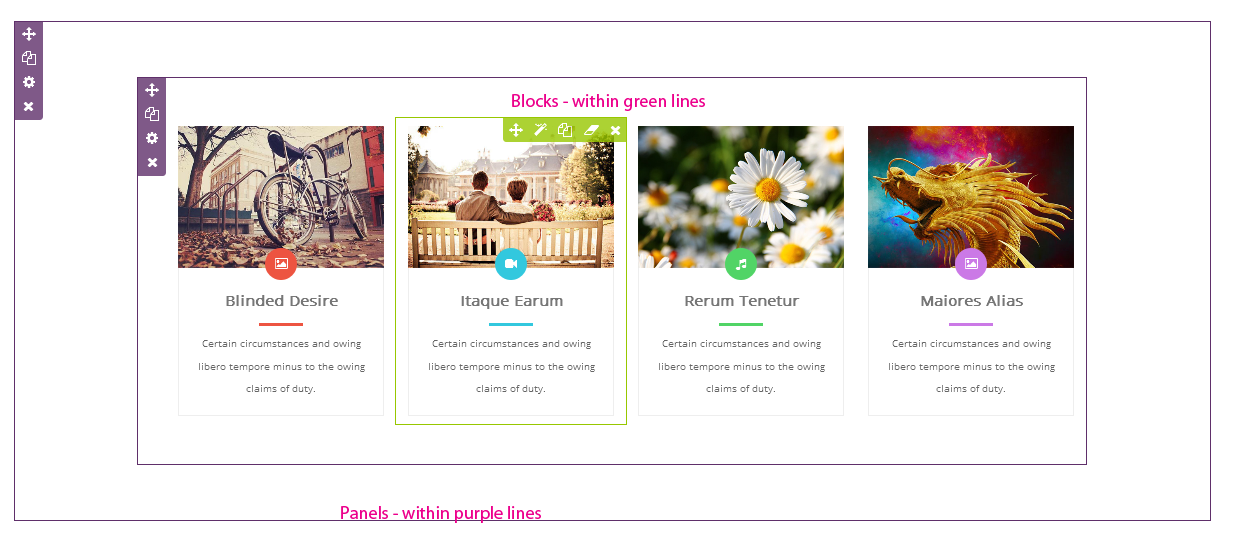Screen dimensions: 1249x537
Task: Click eraser icon in green block toolbar
Action: tap(590, 130)
